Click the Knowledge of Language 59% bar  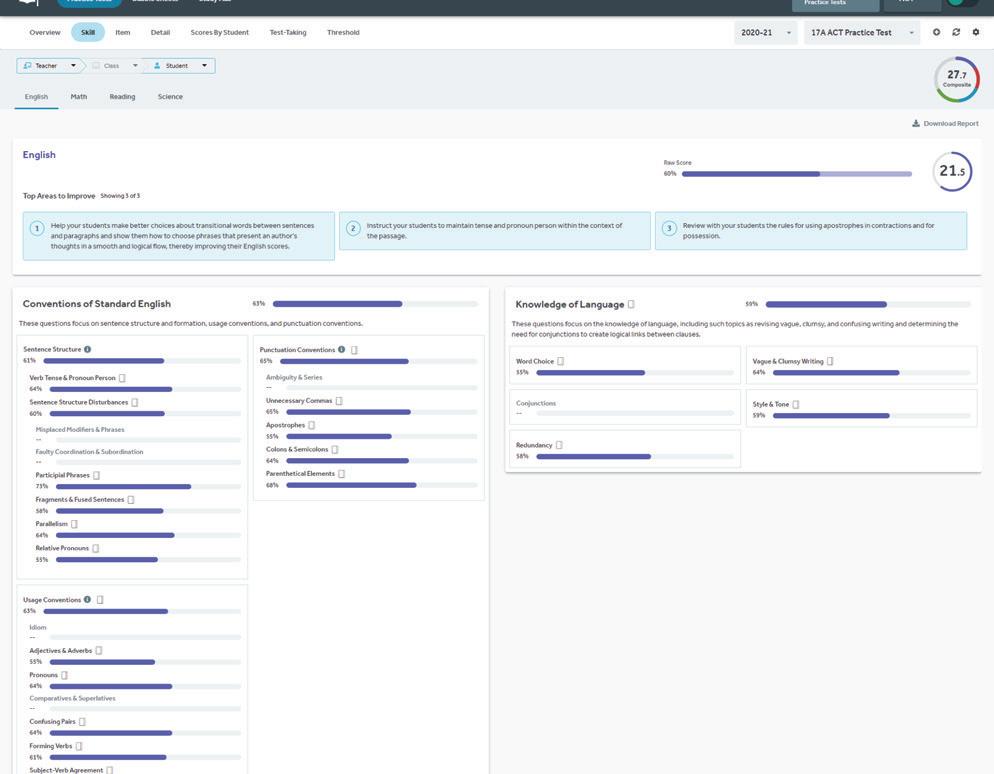tap(868, 304)
